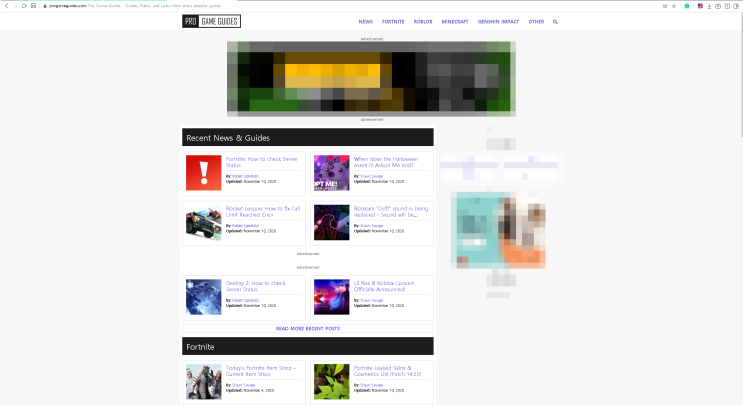The height and width of the screenshot is (405, 743).
Task: Open 'Fortnite Leaked Skins & Cosmetics List' article
Action: [387, 371]
